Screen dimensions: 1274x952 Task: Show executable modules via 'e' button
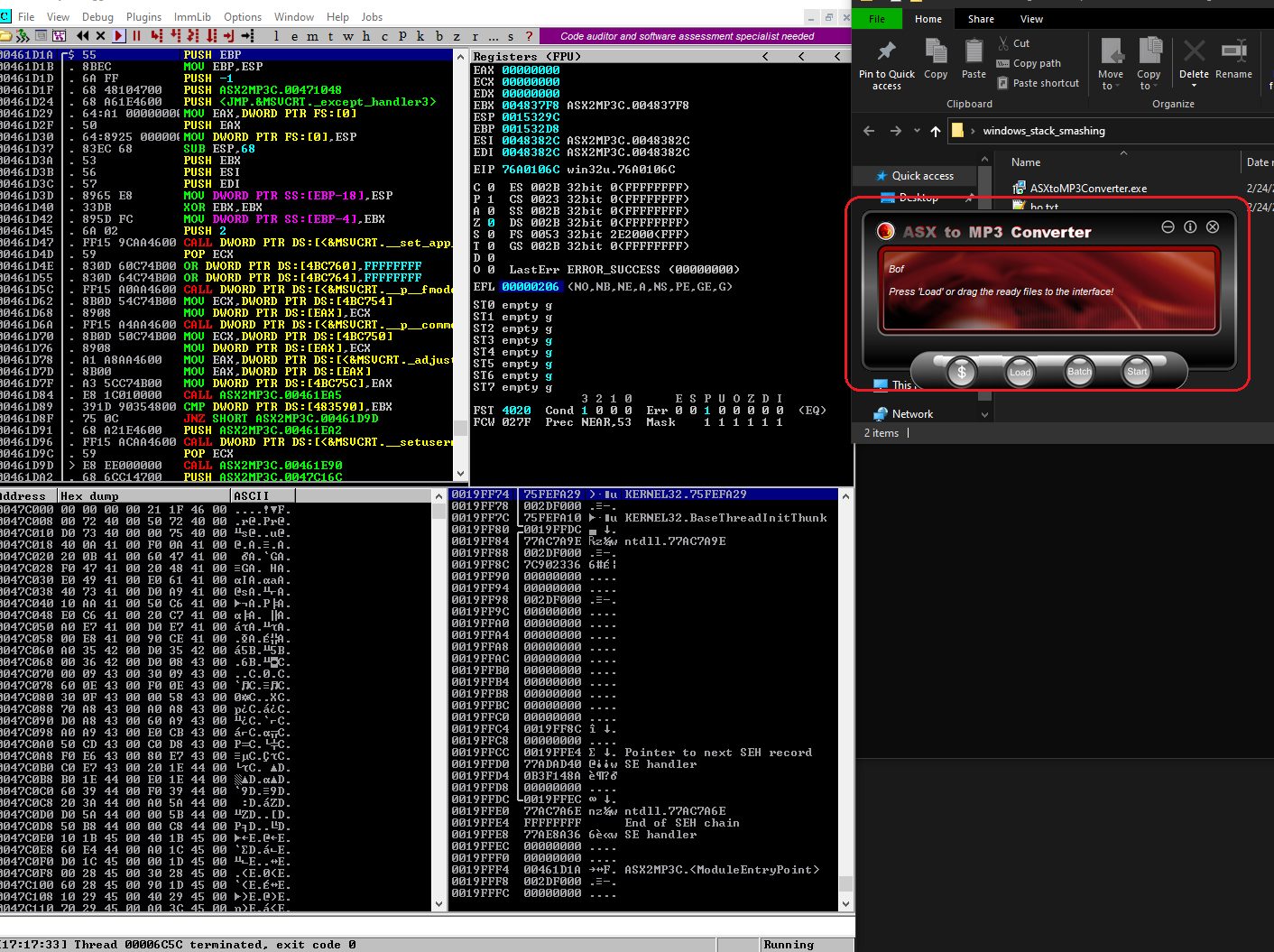294,36
